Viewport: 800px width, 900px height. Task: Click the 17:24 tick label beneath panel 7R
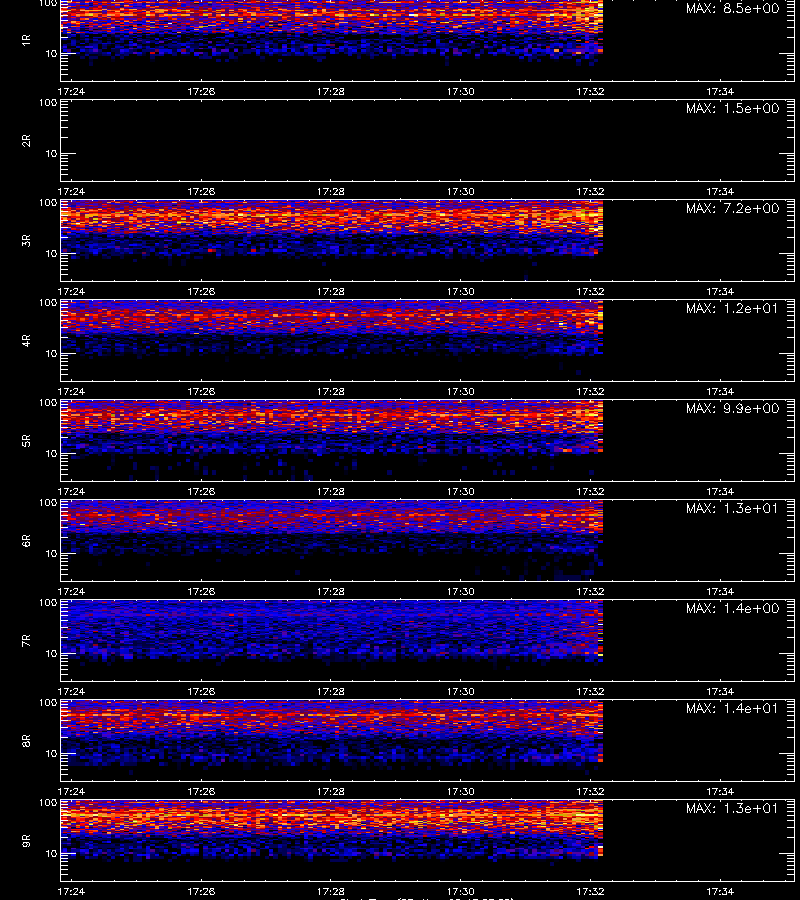coord(71,691)
